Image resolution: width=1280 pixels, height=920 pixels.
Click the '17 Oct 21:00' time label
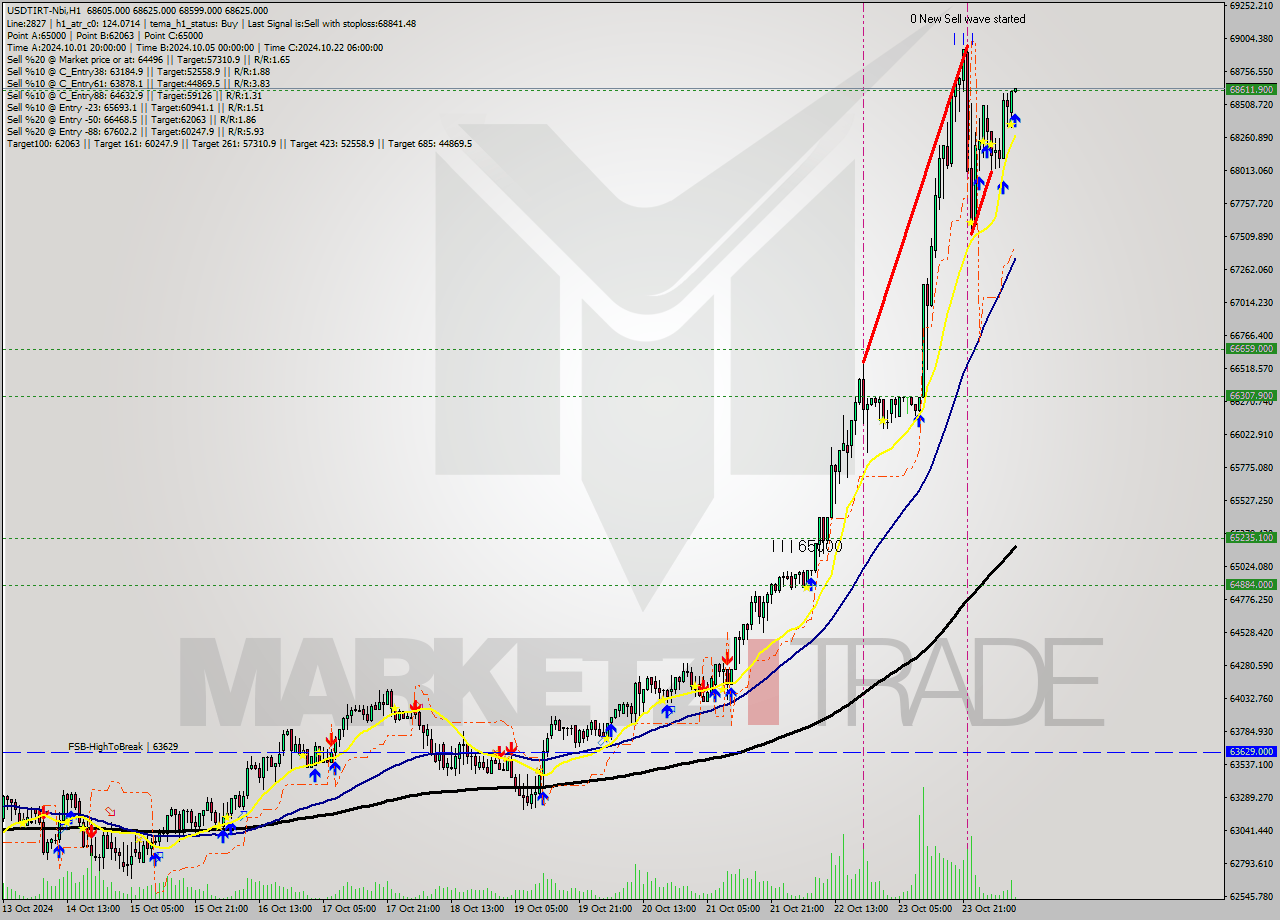click(x=415, y=909)
